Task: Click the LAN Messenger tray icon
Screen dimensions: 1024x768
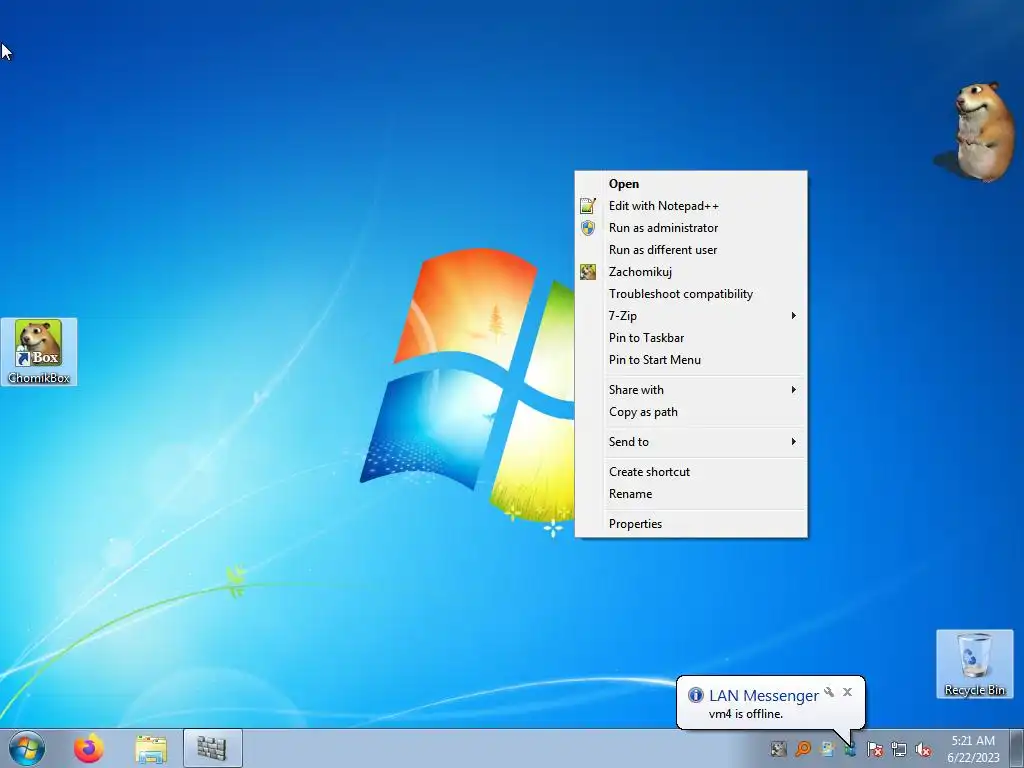Action: coord(850,749)
